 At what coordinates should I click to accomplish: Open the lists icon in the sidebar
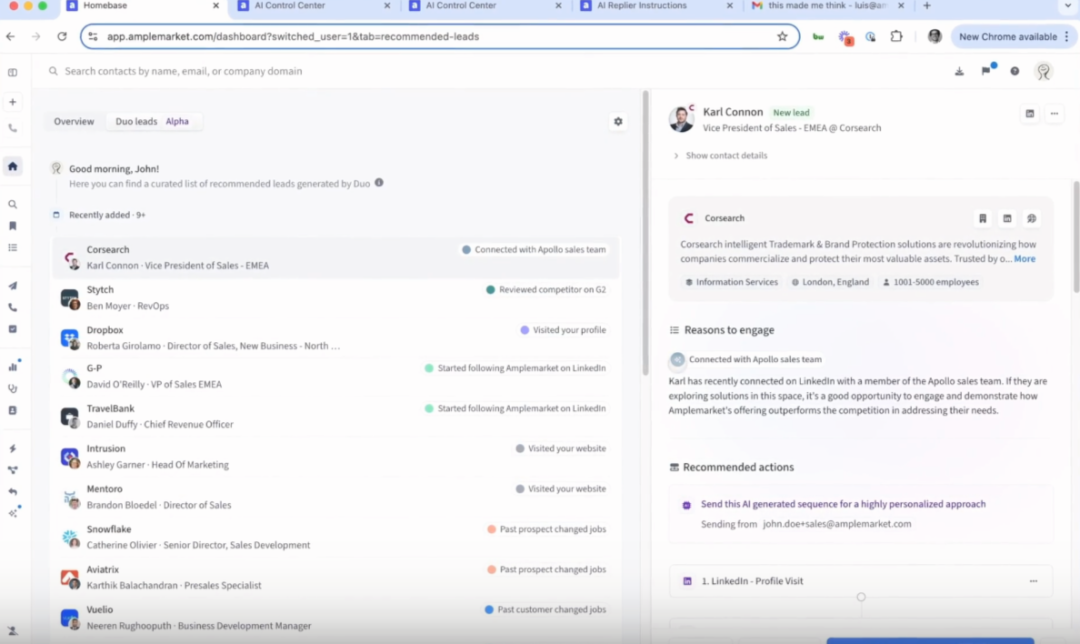12,247
